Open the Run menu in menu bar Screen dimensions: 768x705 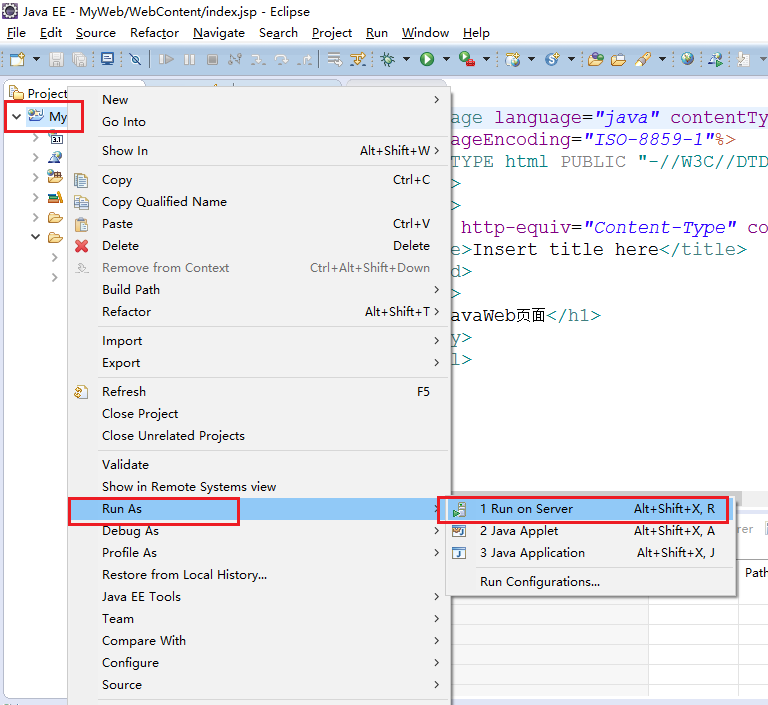point(377,33)
